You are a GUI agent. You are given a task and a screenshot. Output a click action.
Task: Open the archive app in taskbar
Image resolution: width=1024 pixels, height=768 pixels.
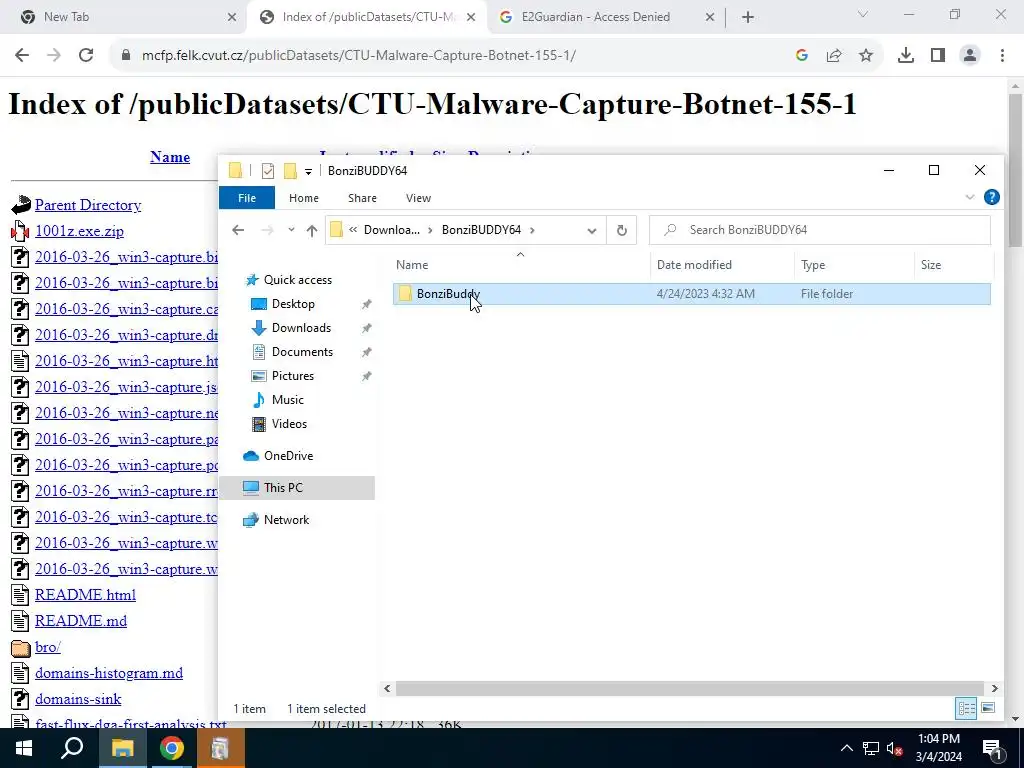pyautogui.click(x=220, y=748)
